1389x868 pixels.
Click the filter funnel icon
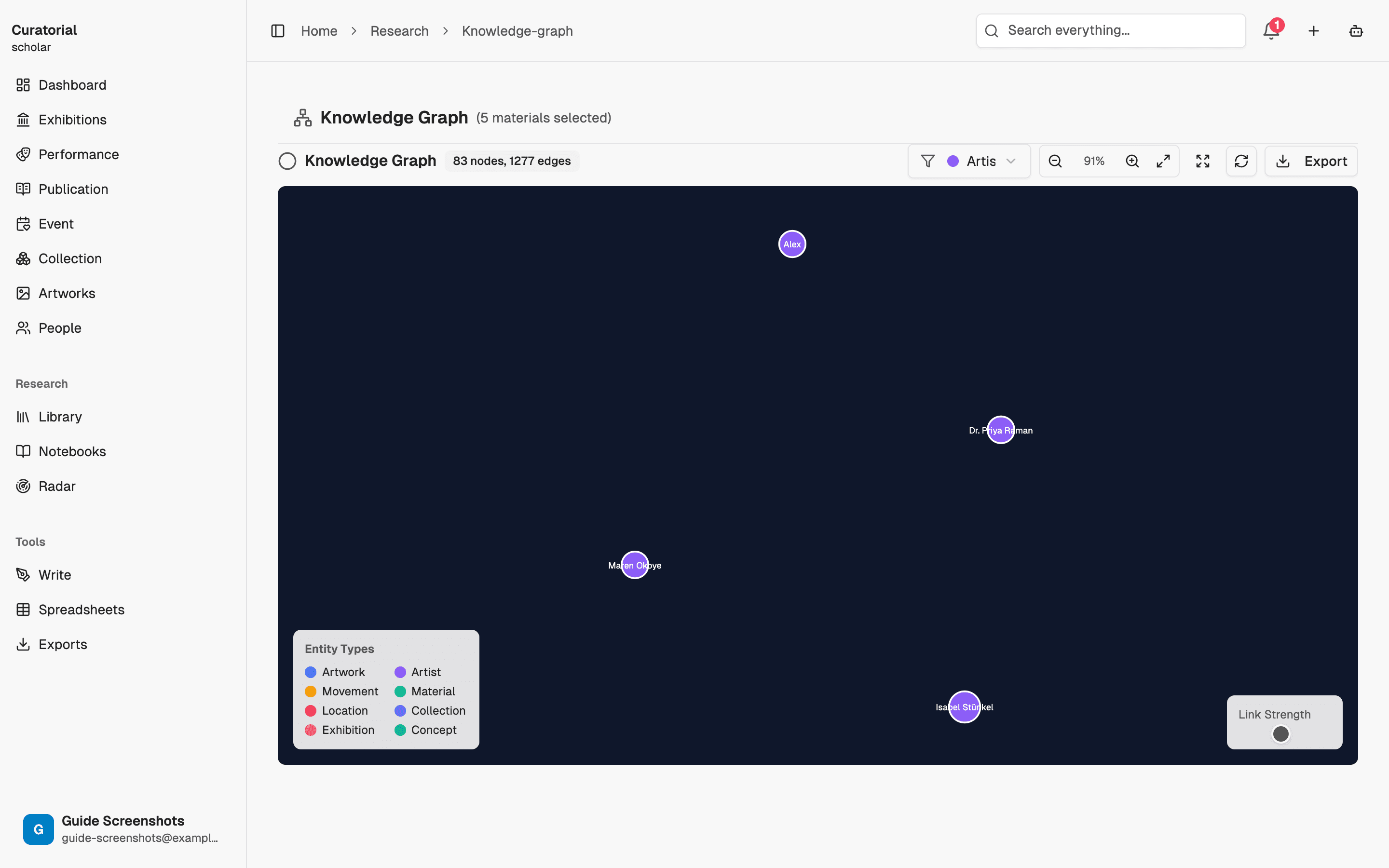927,162
